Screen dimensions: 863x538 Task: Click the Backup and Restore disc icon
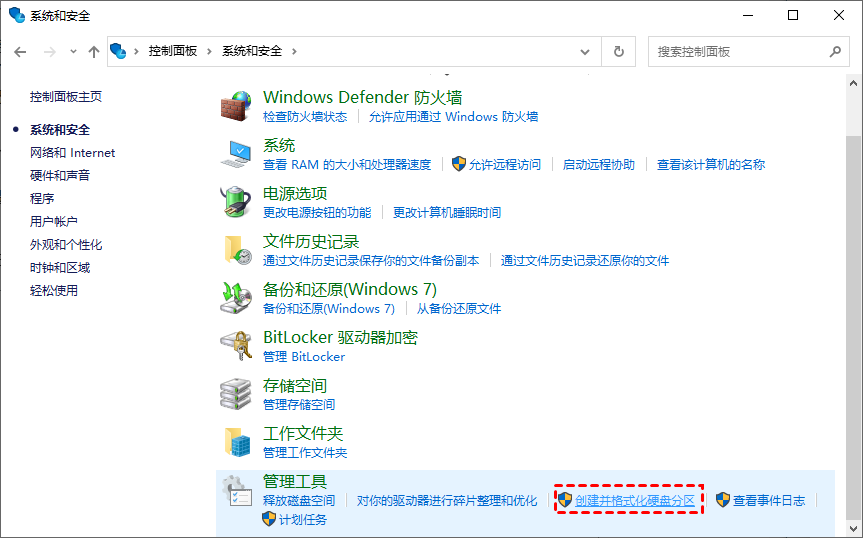pyautogui.click(x=236, y=298)
